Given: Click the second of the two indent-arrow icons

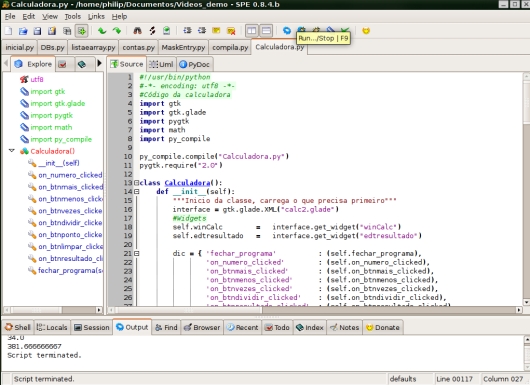Looking at the screenshot, I should point(202,31).
